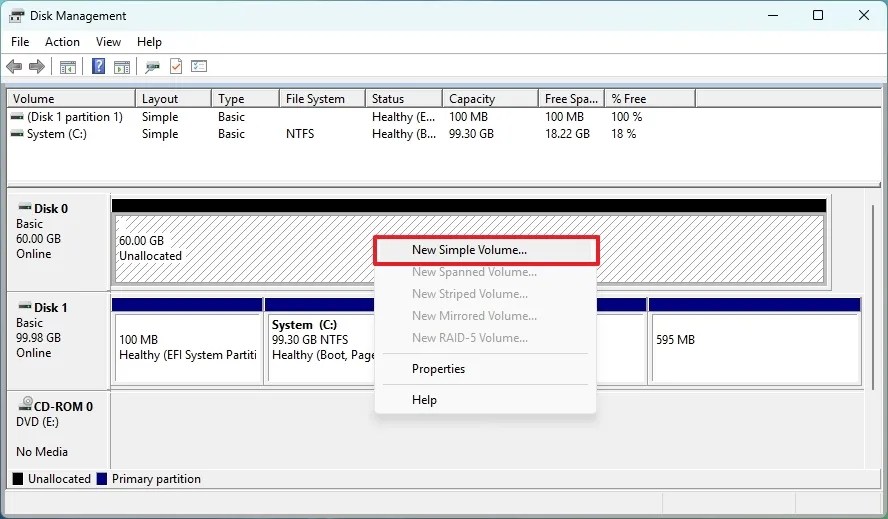Open the Action menu
888x519 pixels.
(62, 42)
